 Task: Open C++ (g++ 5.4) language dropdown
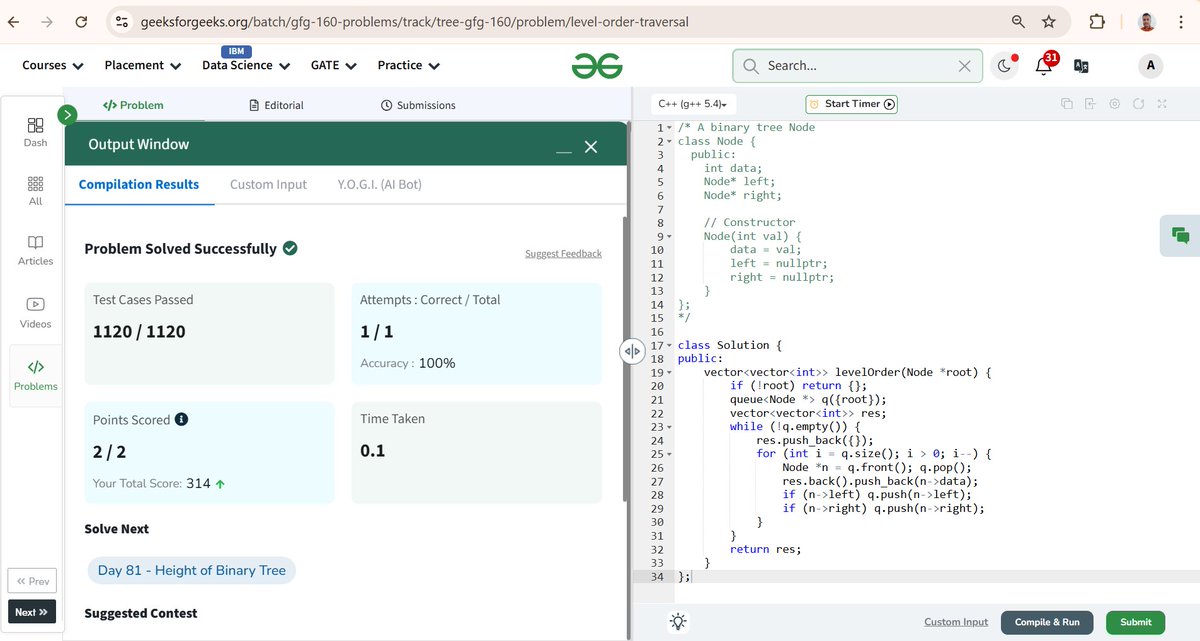(x=694, y=104)
